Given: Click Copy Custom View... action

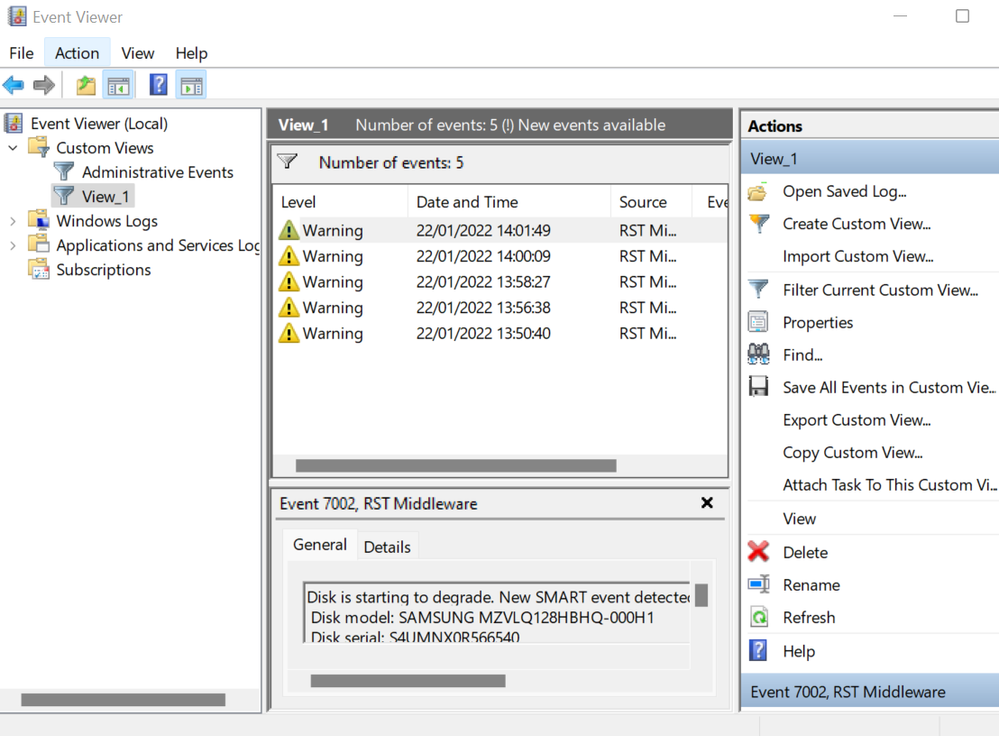Looking at the screenshot, I should [x=852, y=452].
